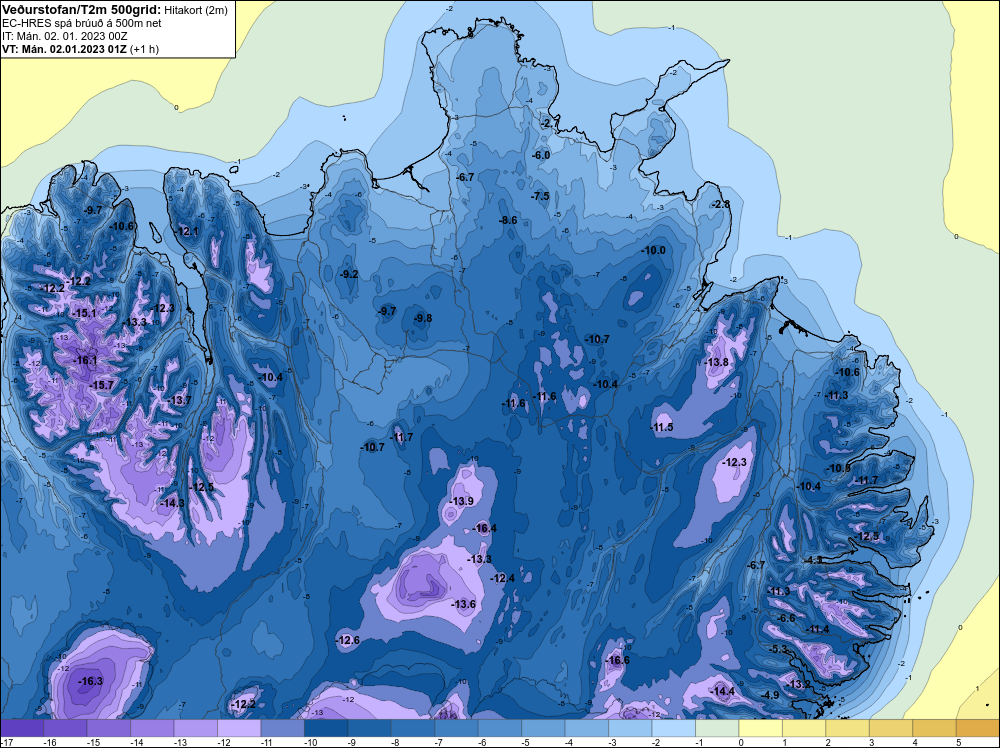
Task: Click the '(+1 h)' forecast offset text
Action: (144, 49)
